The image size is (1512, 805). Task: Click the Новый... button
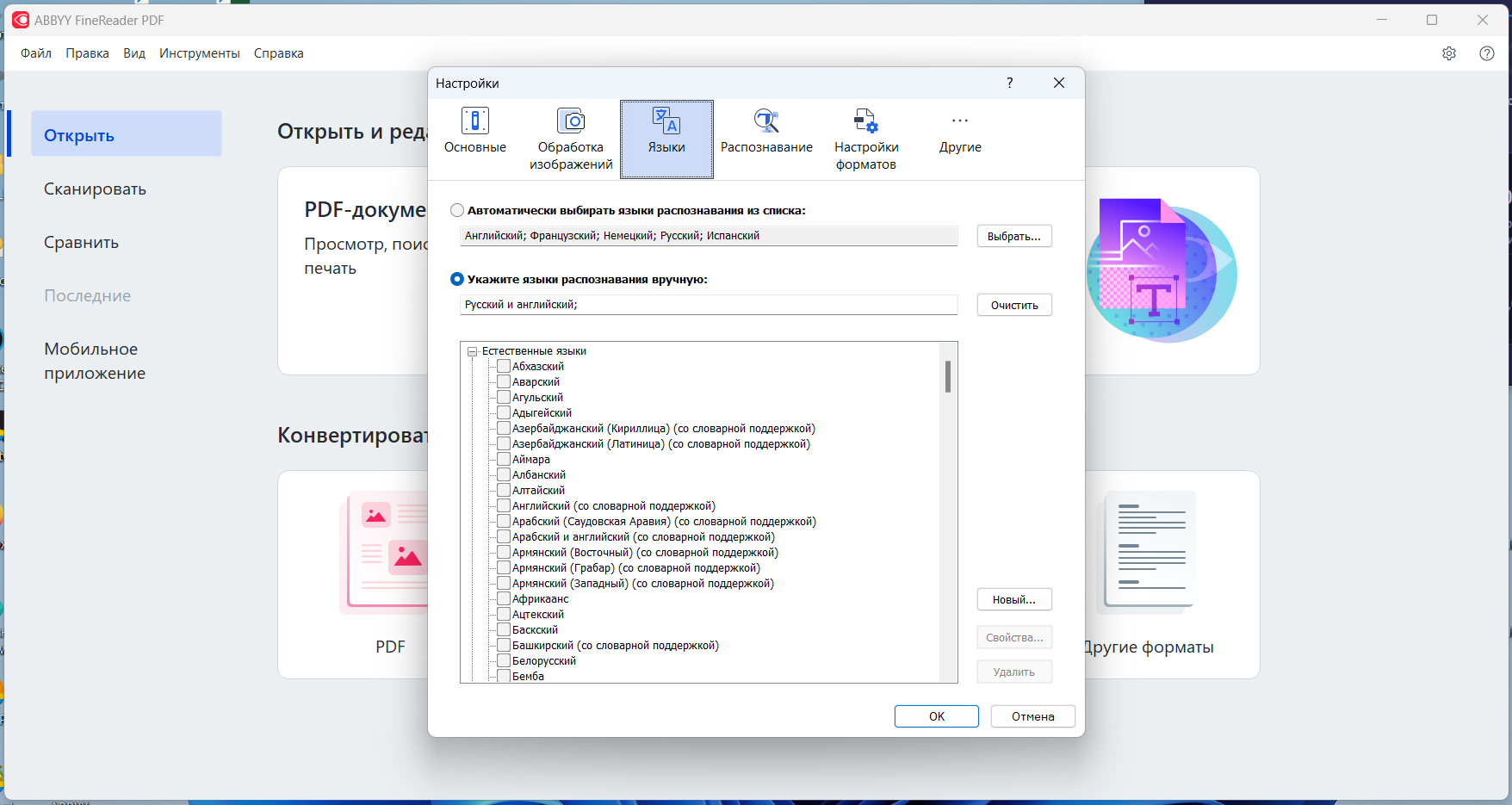click(x=1014, y=599)
